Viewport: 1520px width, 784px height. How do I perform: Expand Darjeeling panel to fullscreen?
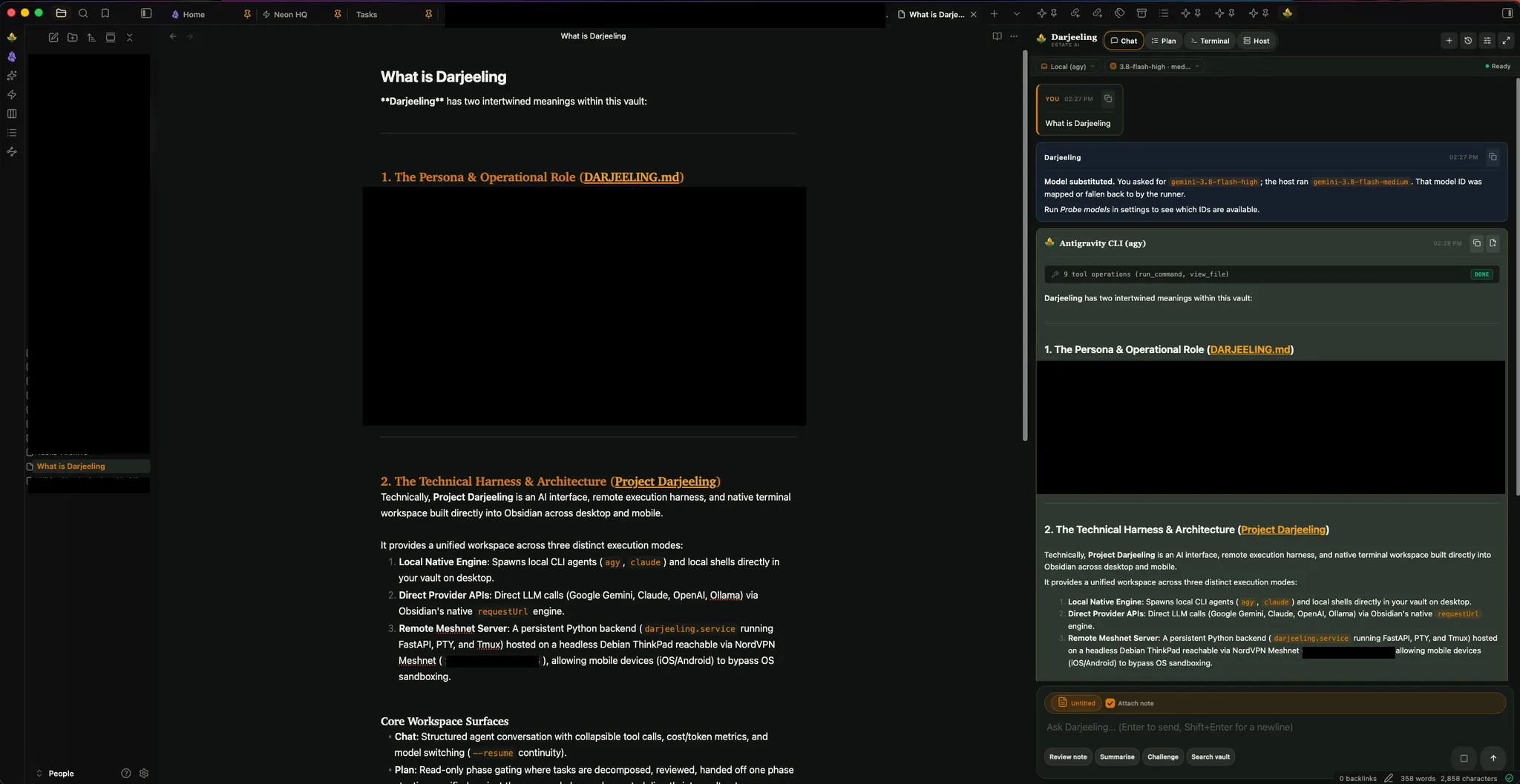1506,41
